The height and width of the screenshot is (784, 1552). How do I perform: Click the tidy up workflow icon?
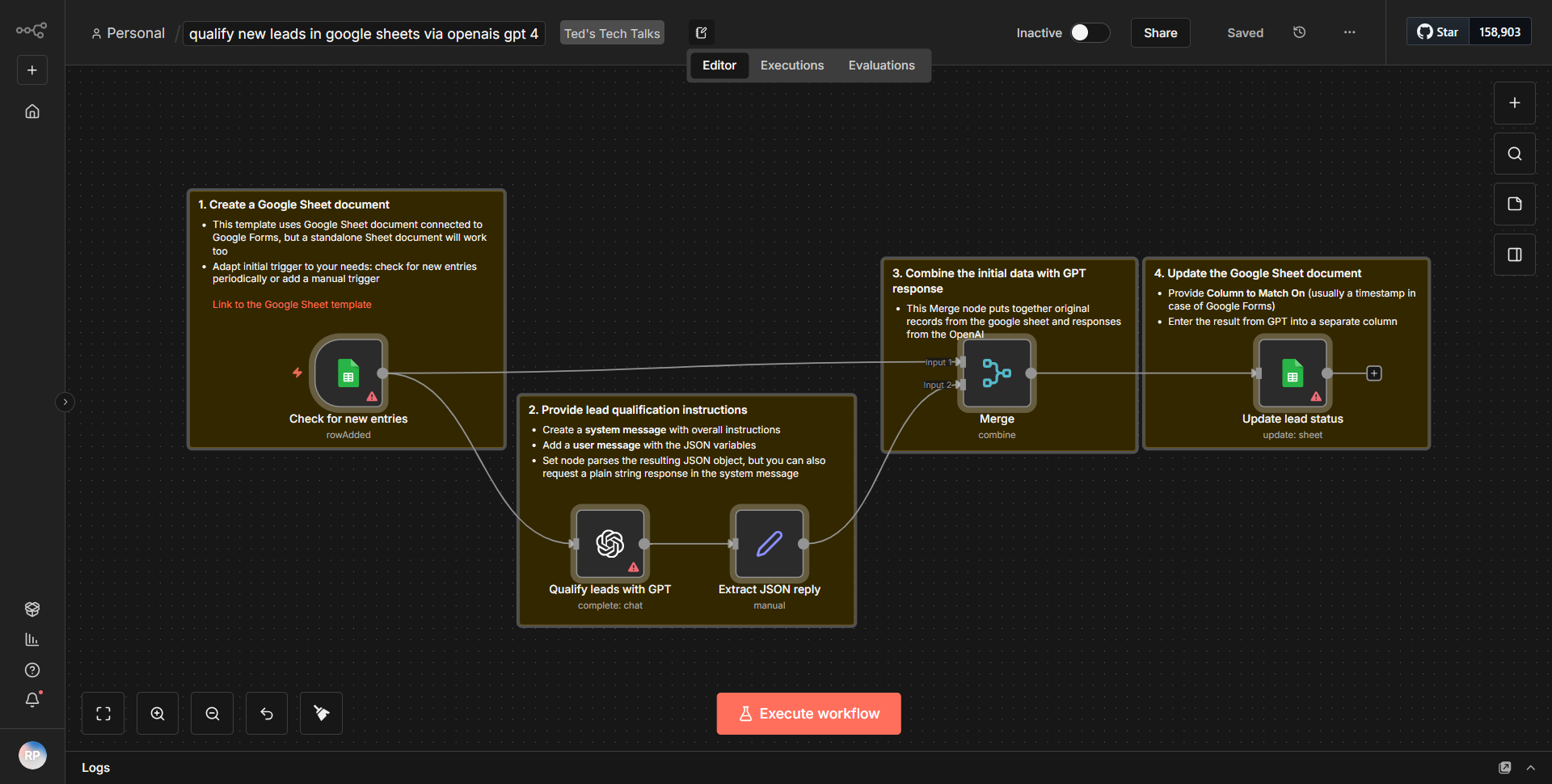(321, 714)
